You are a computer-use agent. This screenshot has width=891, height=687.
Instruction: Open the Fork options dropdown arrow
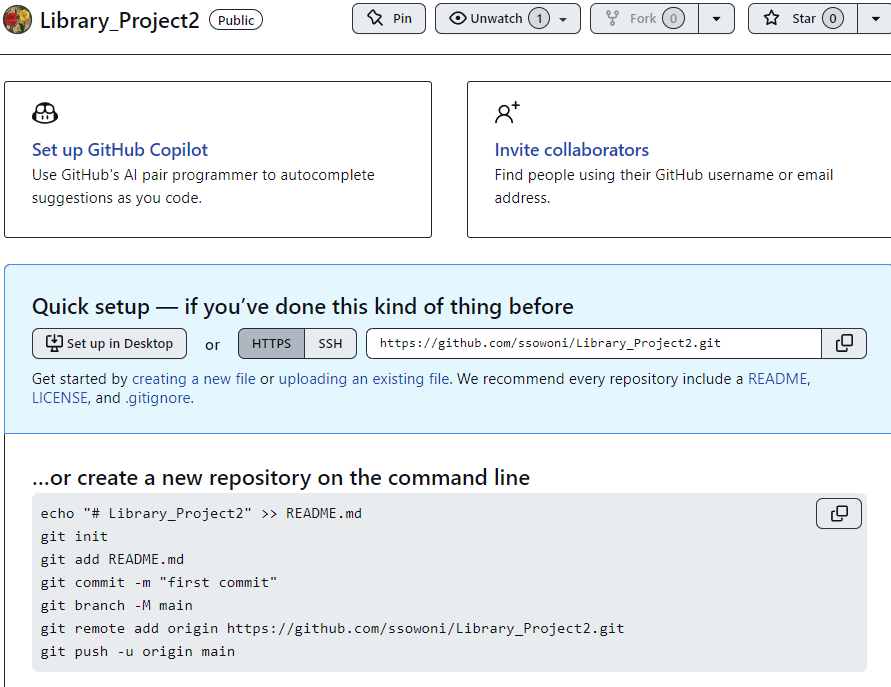pos(716,19)
